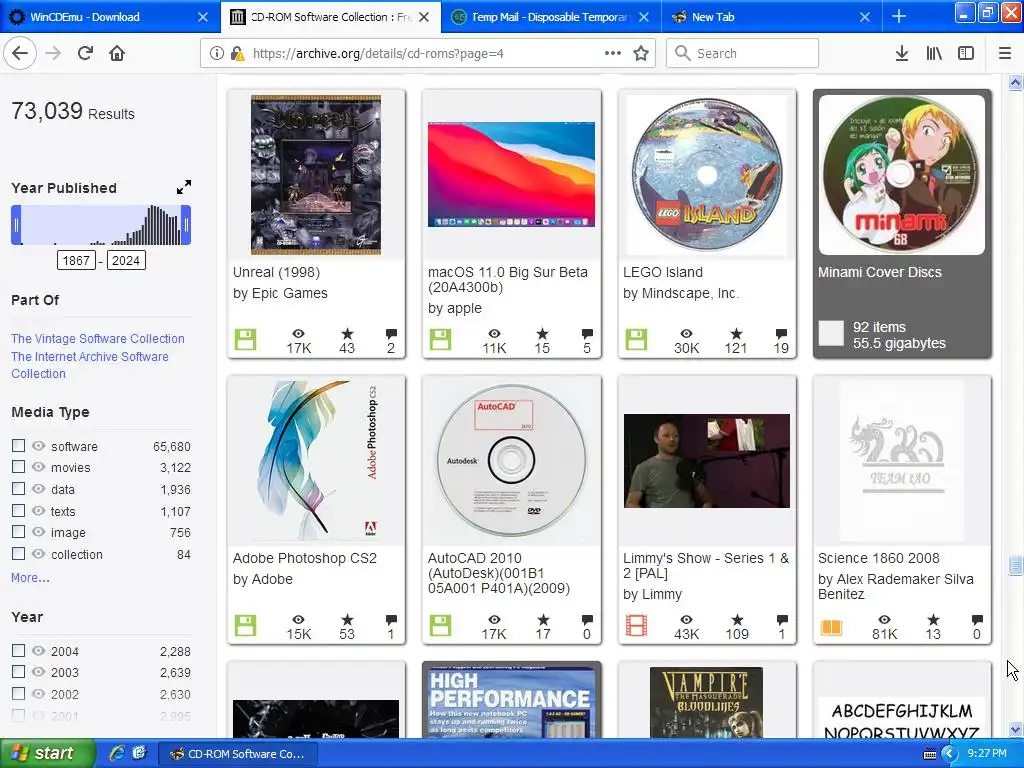Click the software floppy icon on Unreal card
Image resolution: width=1024 pixels, height=768 pixels.
tap(246, 340)
